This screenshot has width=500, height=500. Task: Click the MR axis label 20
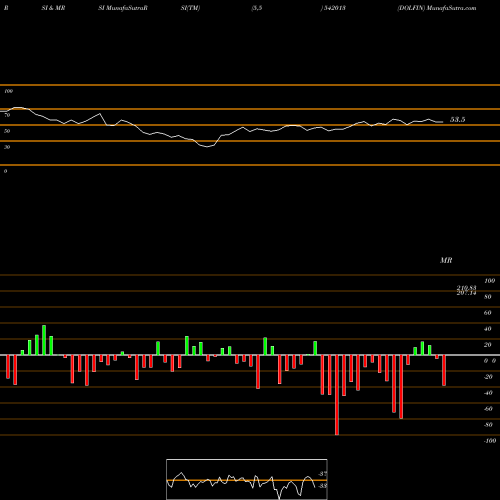click(x=487, y=345)
